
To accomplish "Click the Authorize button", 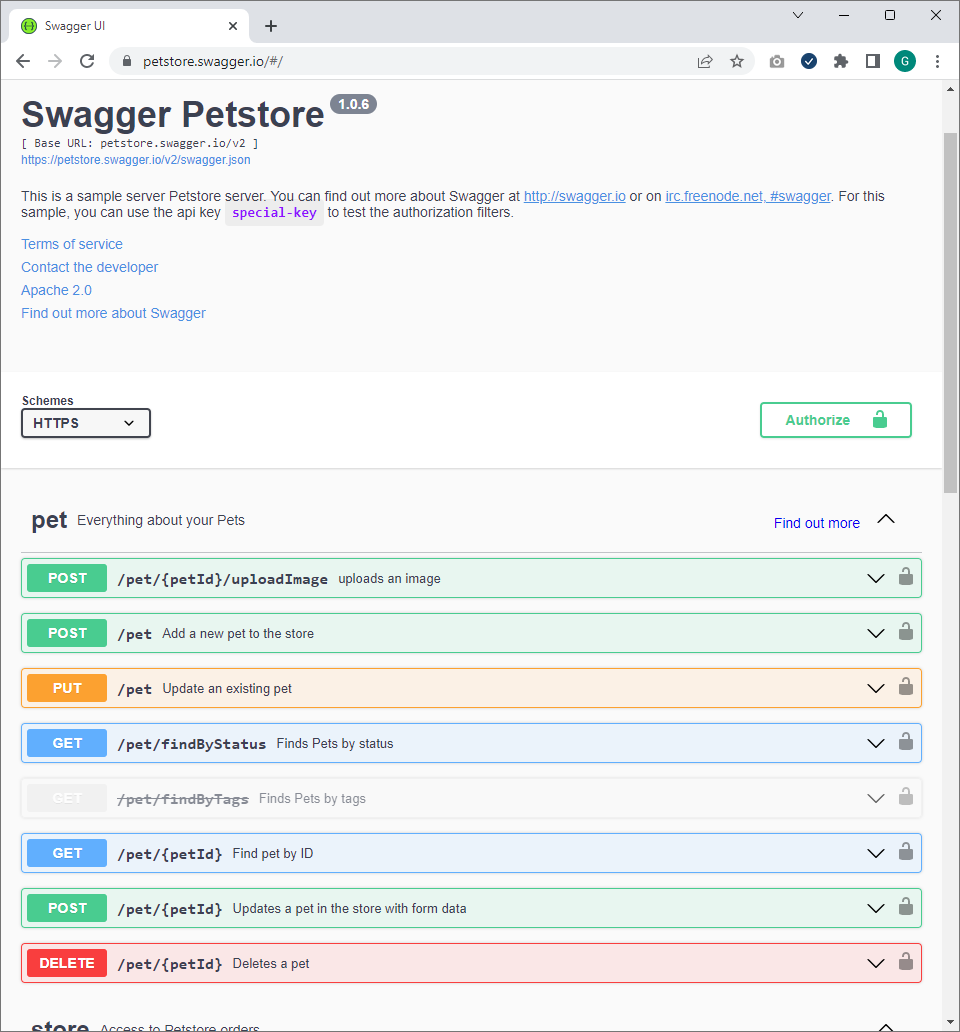I will (836, 420).
